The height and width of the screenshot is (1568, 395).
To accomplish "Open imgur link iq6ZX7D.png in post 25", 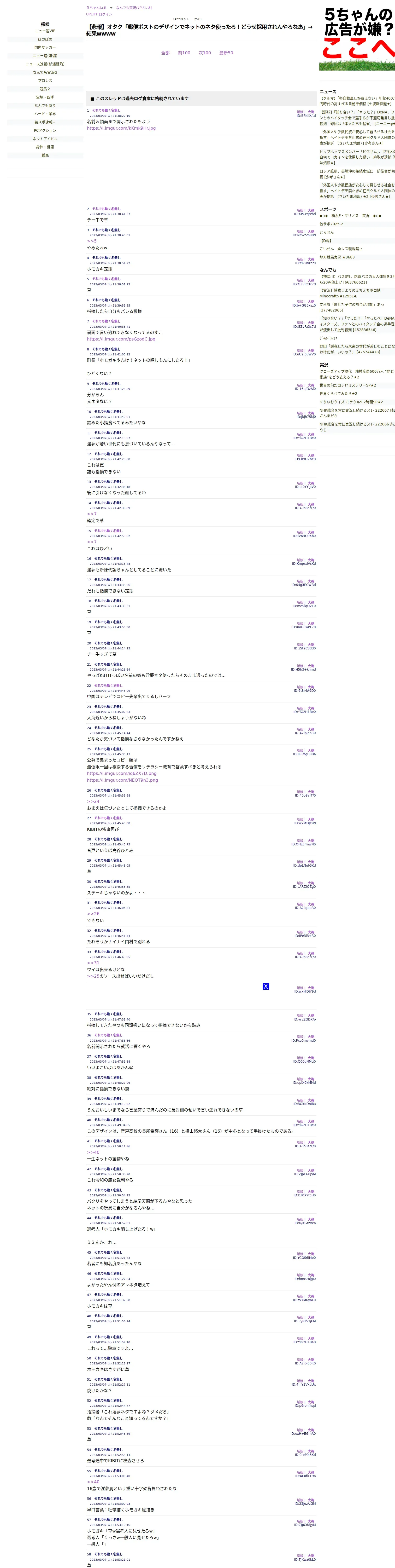I will (122, 774).
